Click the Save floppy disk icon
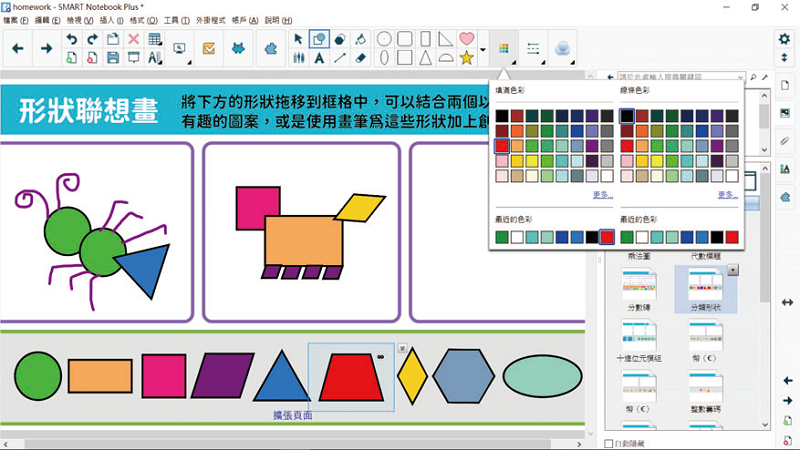800x450 pixels. click(113, 58)
